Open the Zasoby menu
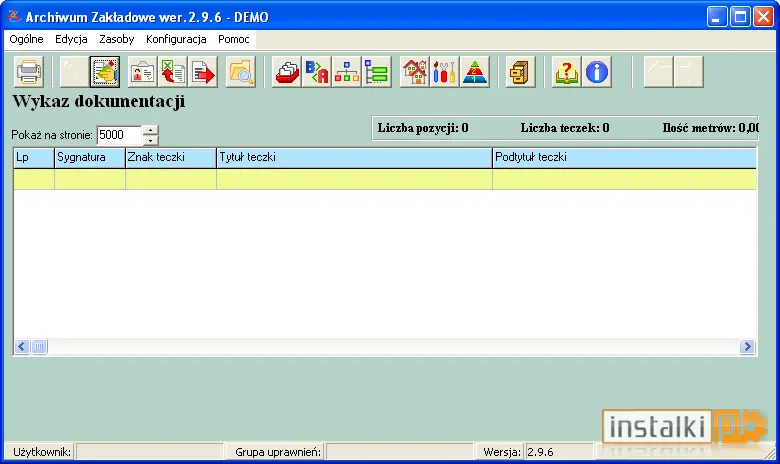 (116, 39)
